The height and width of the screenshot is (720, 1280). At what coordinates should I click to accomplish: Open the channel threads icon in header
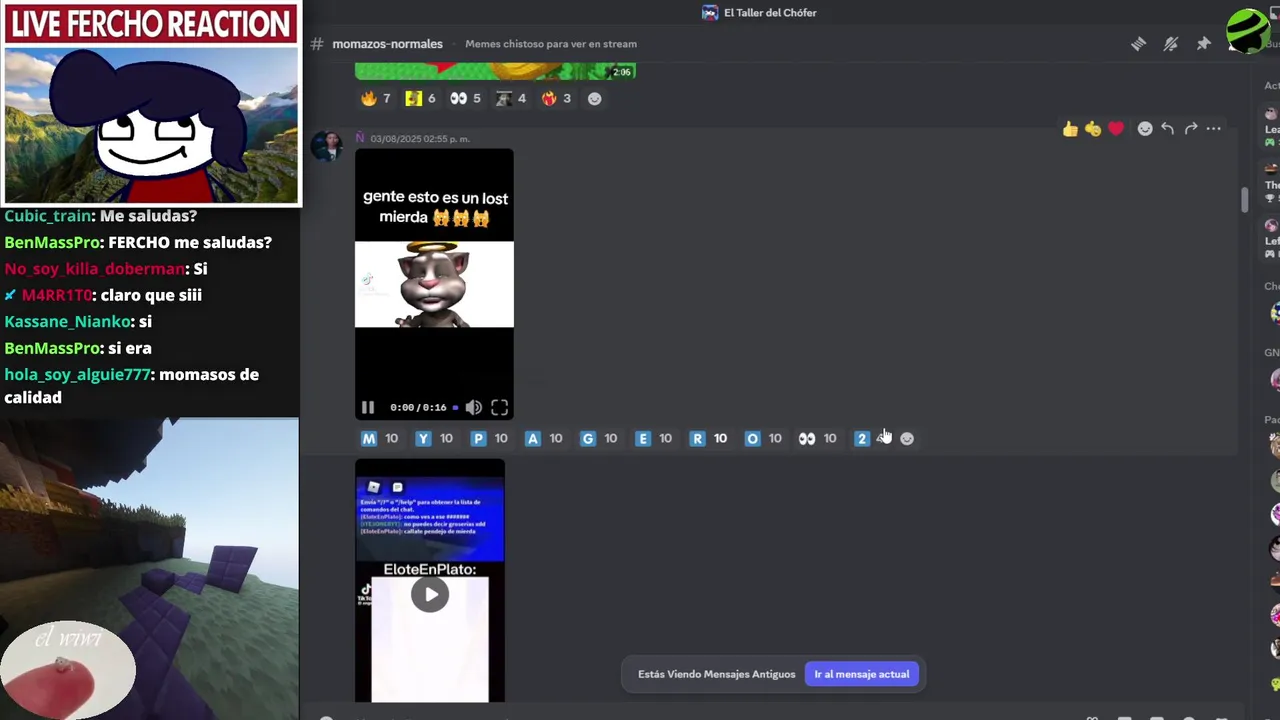click(x=1138, y=44)
